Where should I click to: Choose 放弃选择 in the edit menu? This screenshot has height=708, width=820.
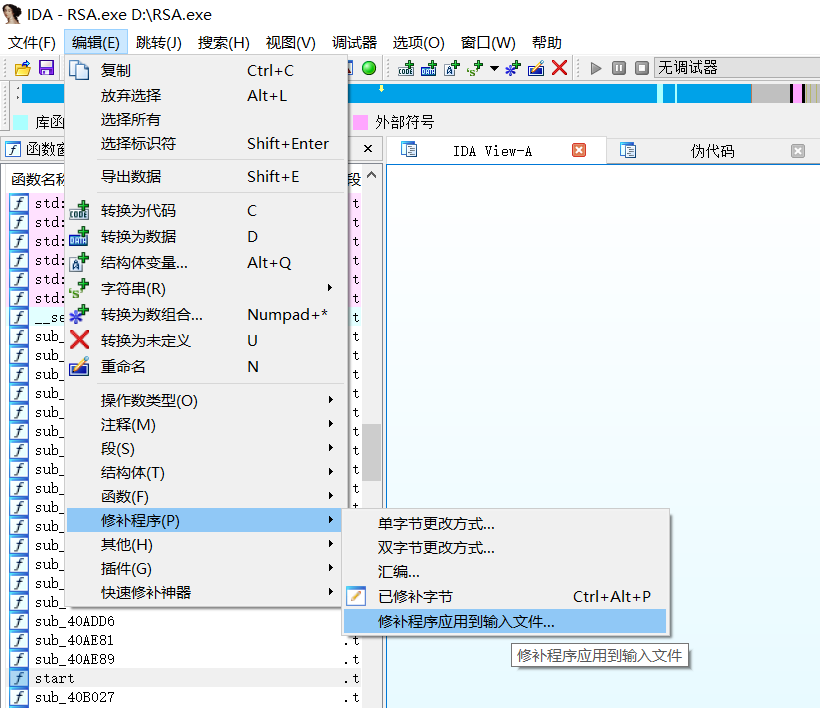[x=205, y=95]
